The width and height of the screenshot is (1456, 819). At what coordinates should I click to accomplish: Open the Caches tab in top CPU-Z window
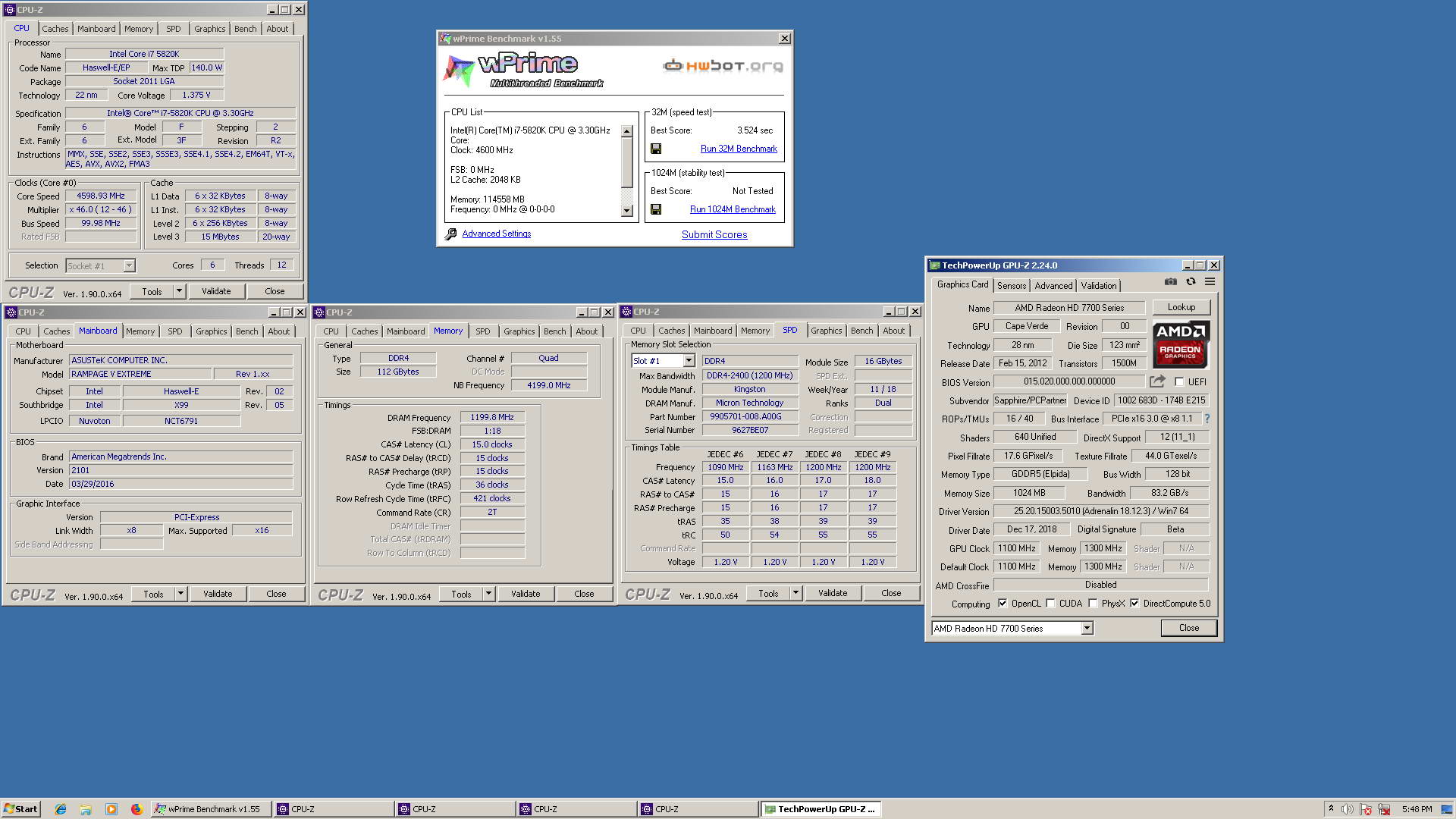(55, 29)
